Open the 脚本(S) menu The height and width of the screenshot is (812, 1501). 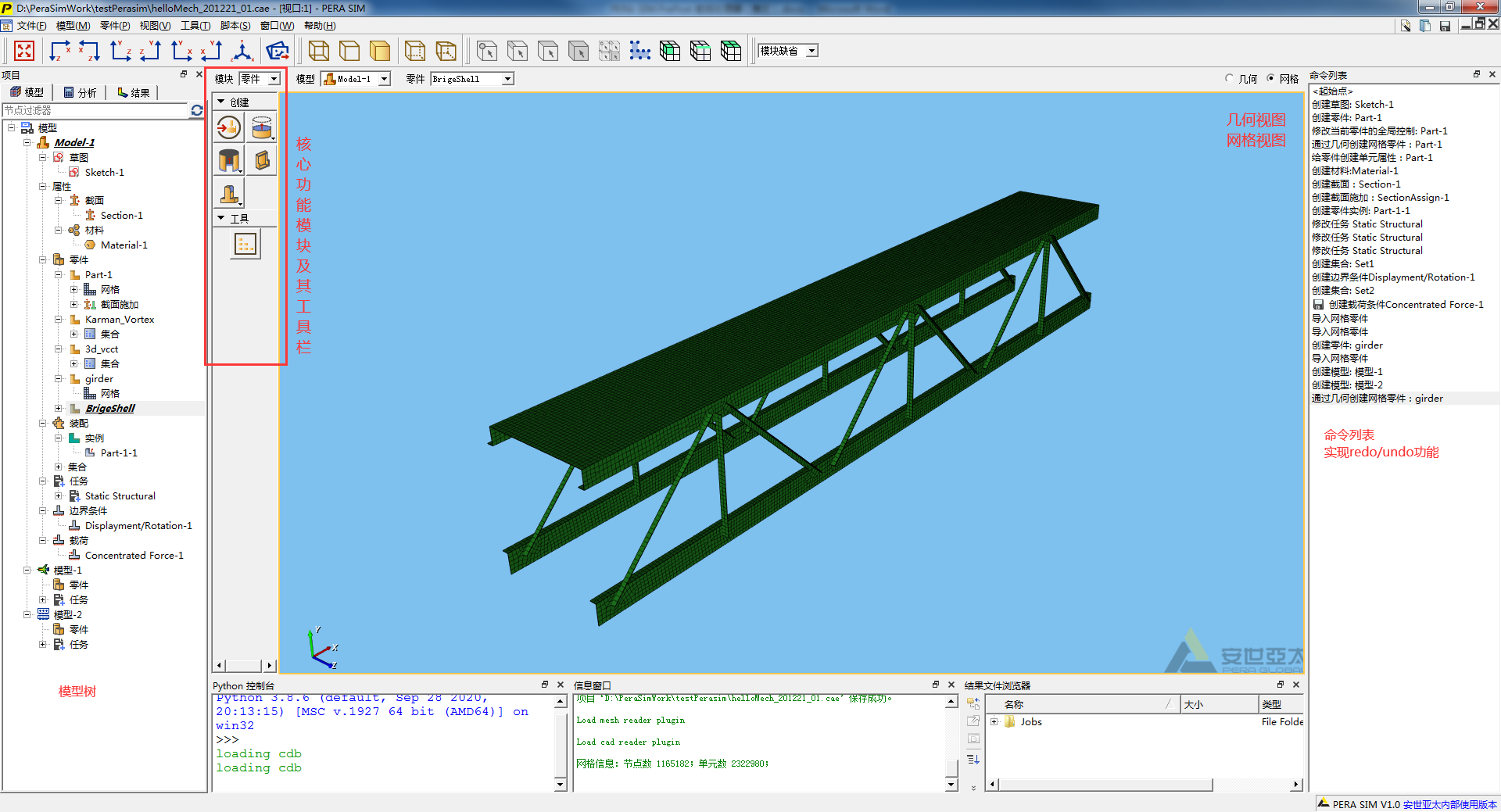(x=235, y=26)
